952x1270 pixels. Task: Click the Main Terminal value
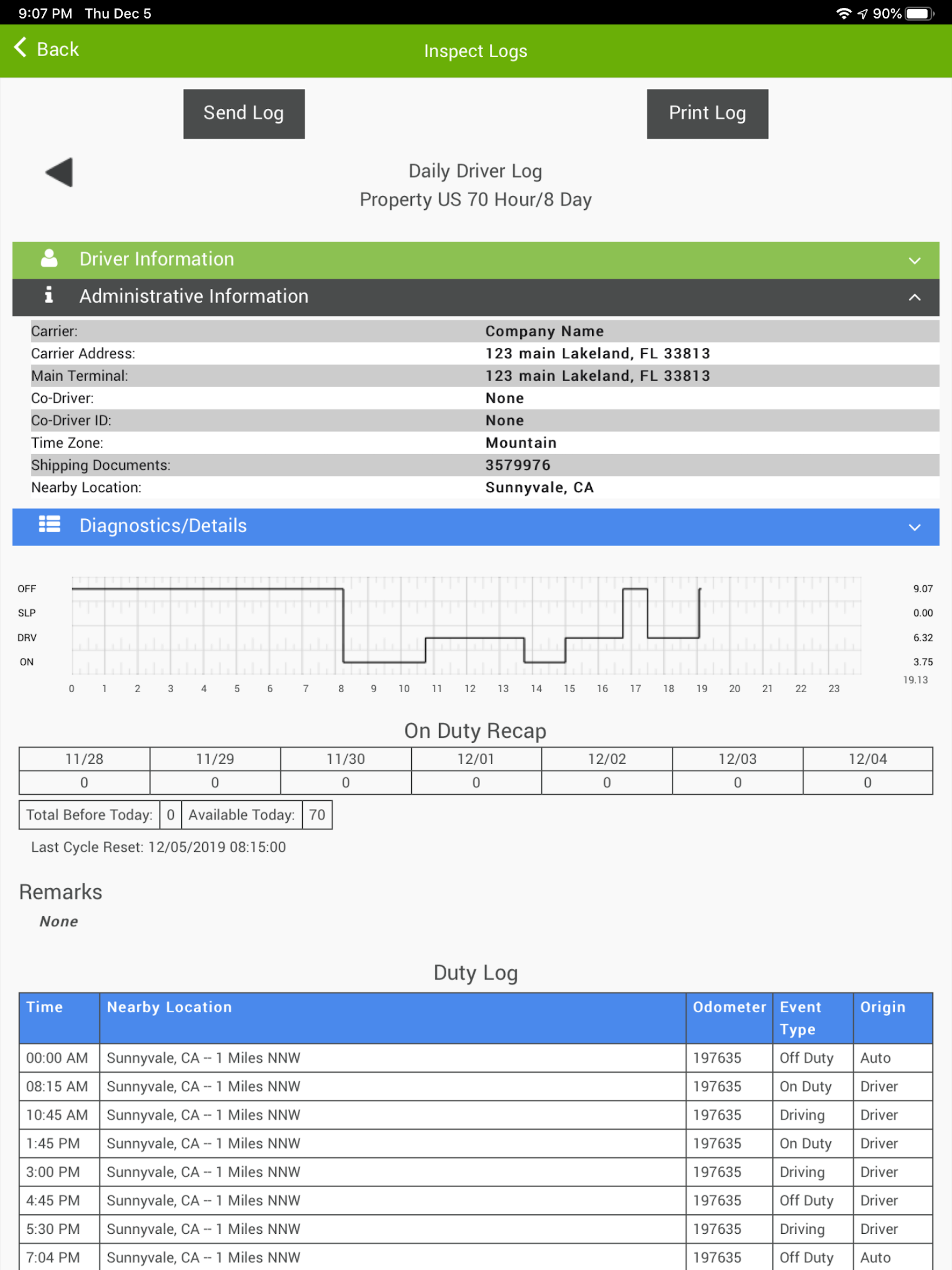[x=598, y=376]
